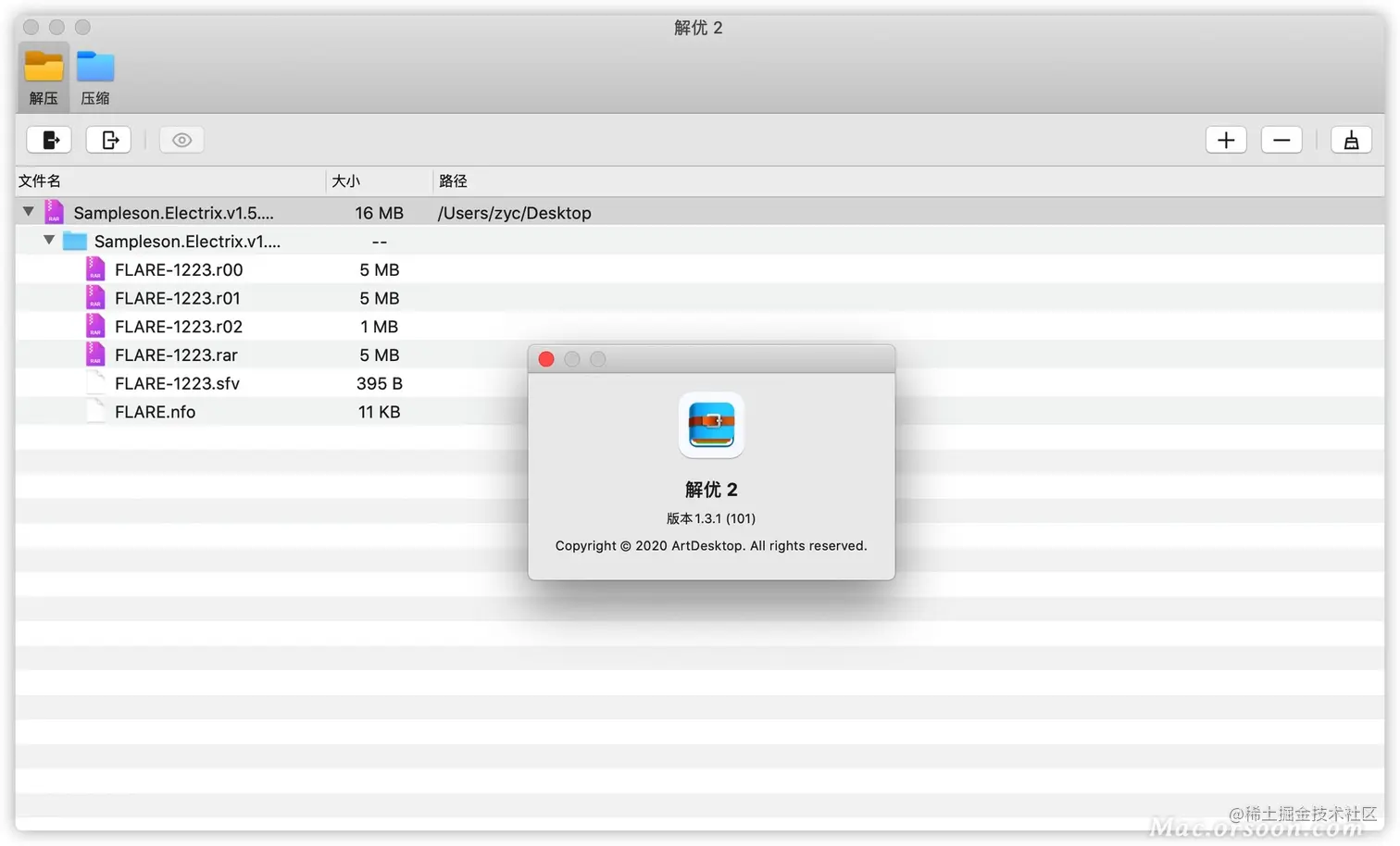Collapse the Sampleson.Electrix.v1.5 archive row triangle
Viewport: 1400px width, 846px height.
click(x=29, y=212)
